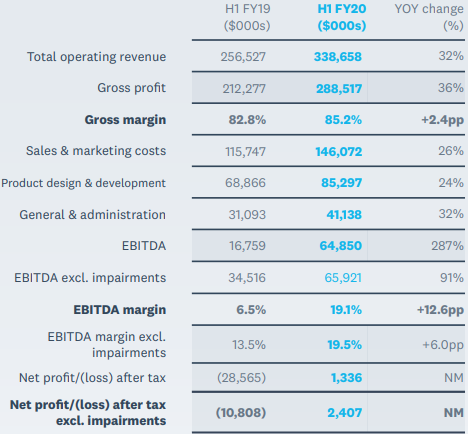This screenshot has height=434, width=468.
Task: Select the Total operating revenue label
Action: (96, 57)
